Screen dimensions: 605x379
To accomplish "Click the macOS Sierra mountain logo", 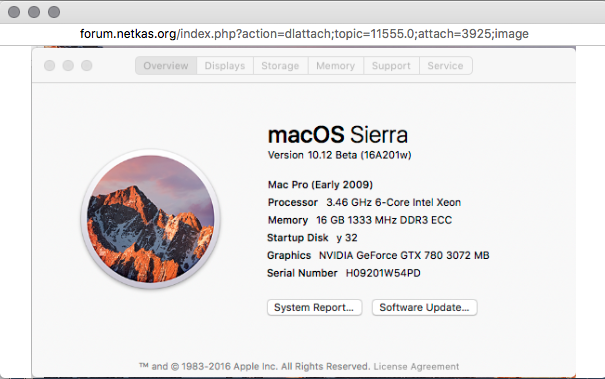I will 150,219.
